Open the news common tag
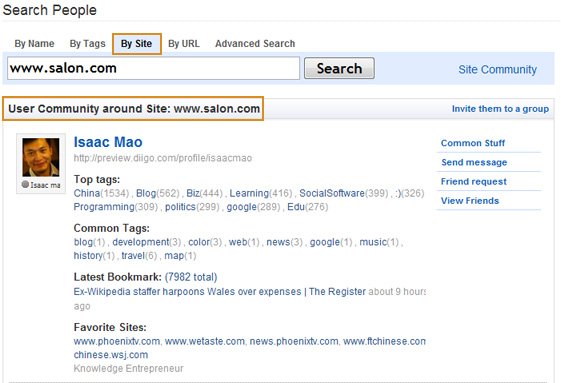The image size is (561, 383). 278,242
